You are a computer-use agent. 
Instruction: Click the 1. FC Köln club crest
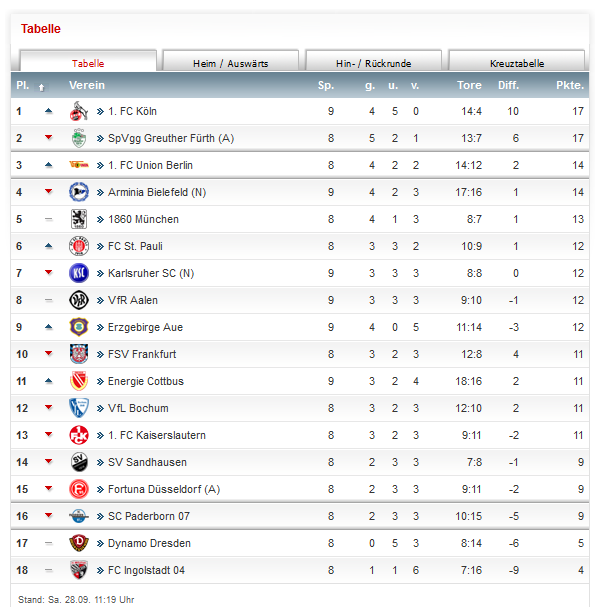coord(79,111)
